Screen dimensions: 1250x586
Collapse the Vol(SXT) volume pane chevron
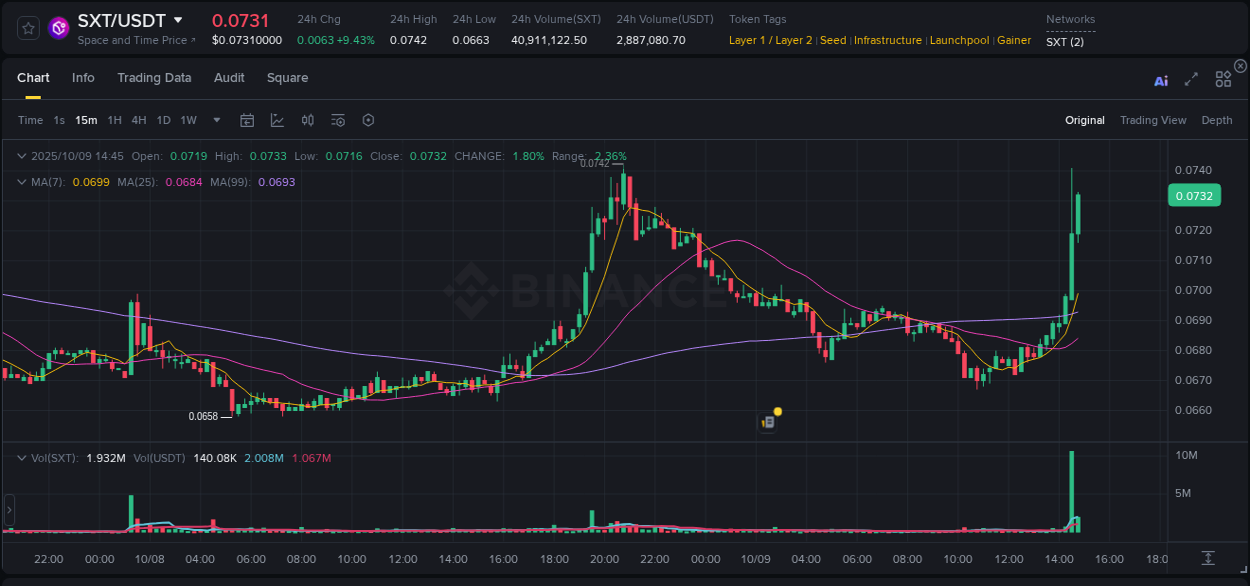point(22,457)
